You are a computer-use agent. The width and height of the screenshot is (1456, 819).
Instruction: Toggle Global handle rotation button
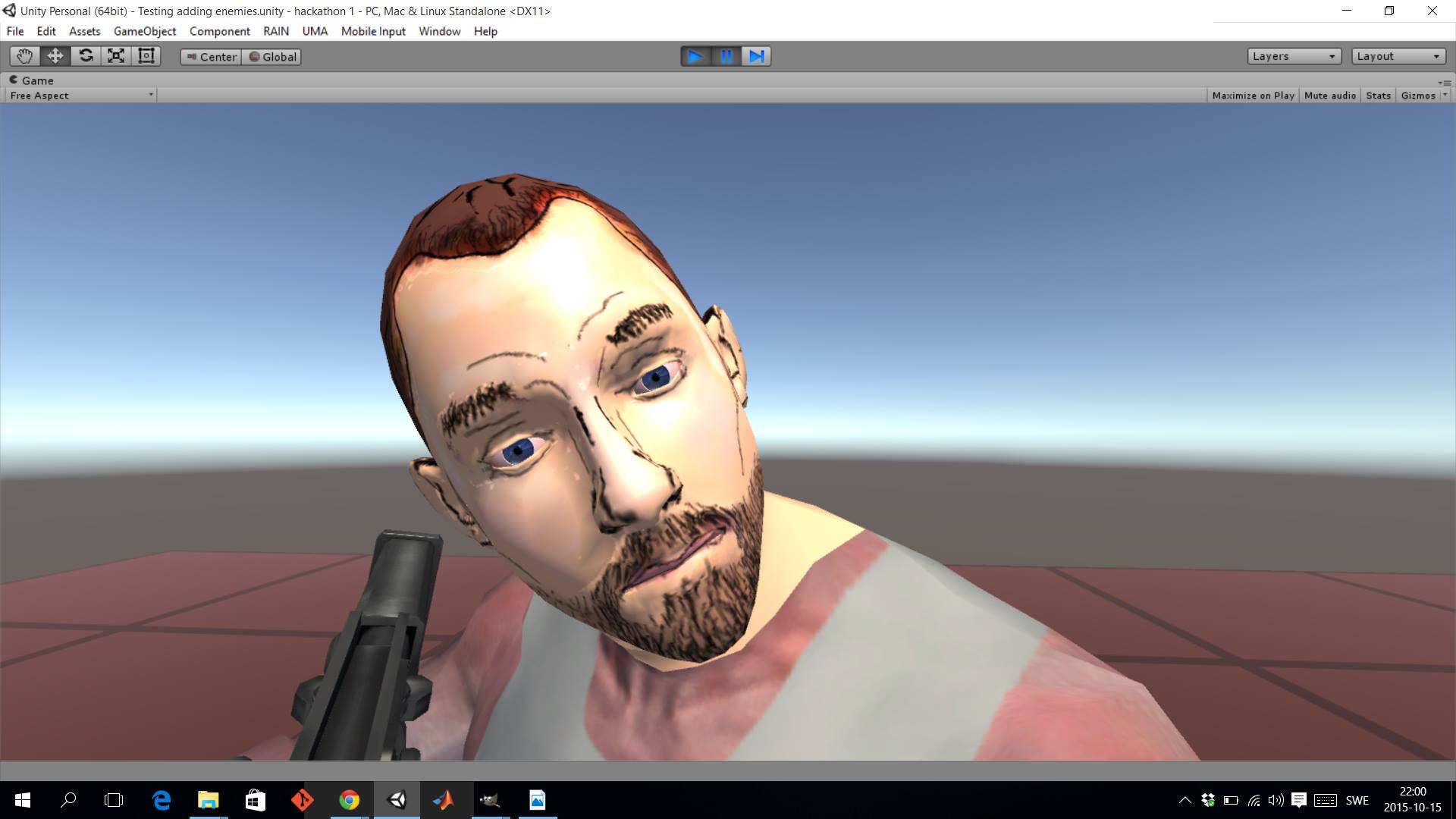pos(272,57)
